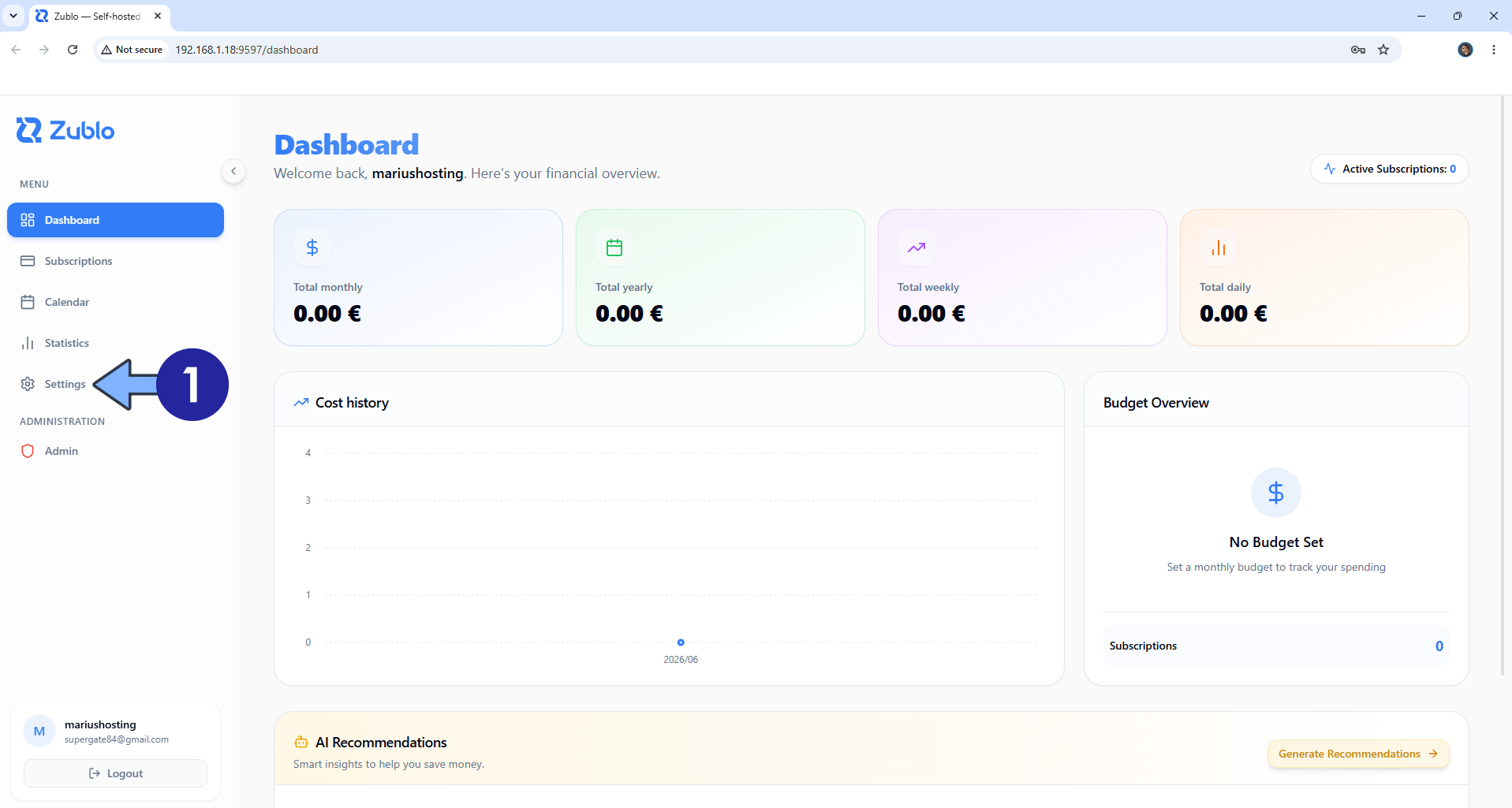Click the Total weekly 0.00 € value
The height and width of the screenshot is (808, 1512).
(931, 314)
